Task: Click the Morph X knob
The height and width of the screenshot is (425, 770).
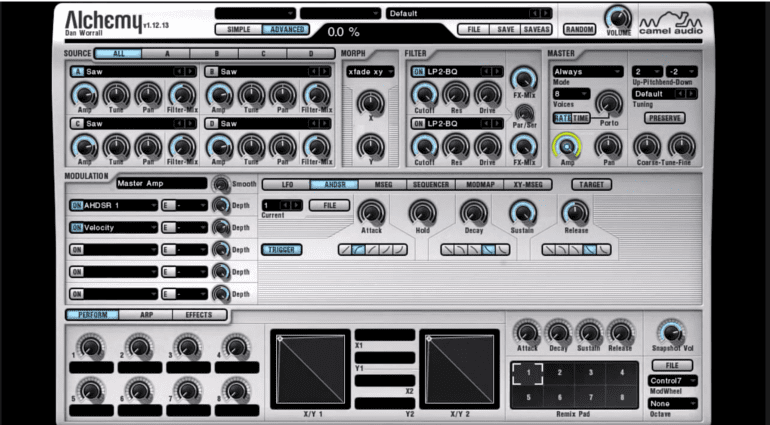Action: (x=371, y=103)
